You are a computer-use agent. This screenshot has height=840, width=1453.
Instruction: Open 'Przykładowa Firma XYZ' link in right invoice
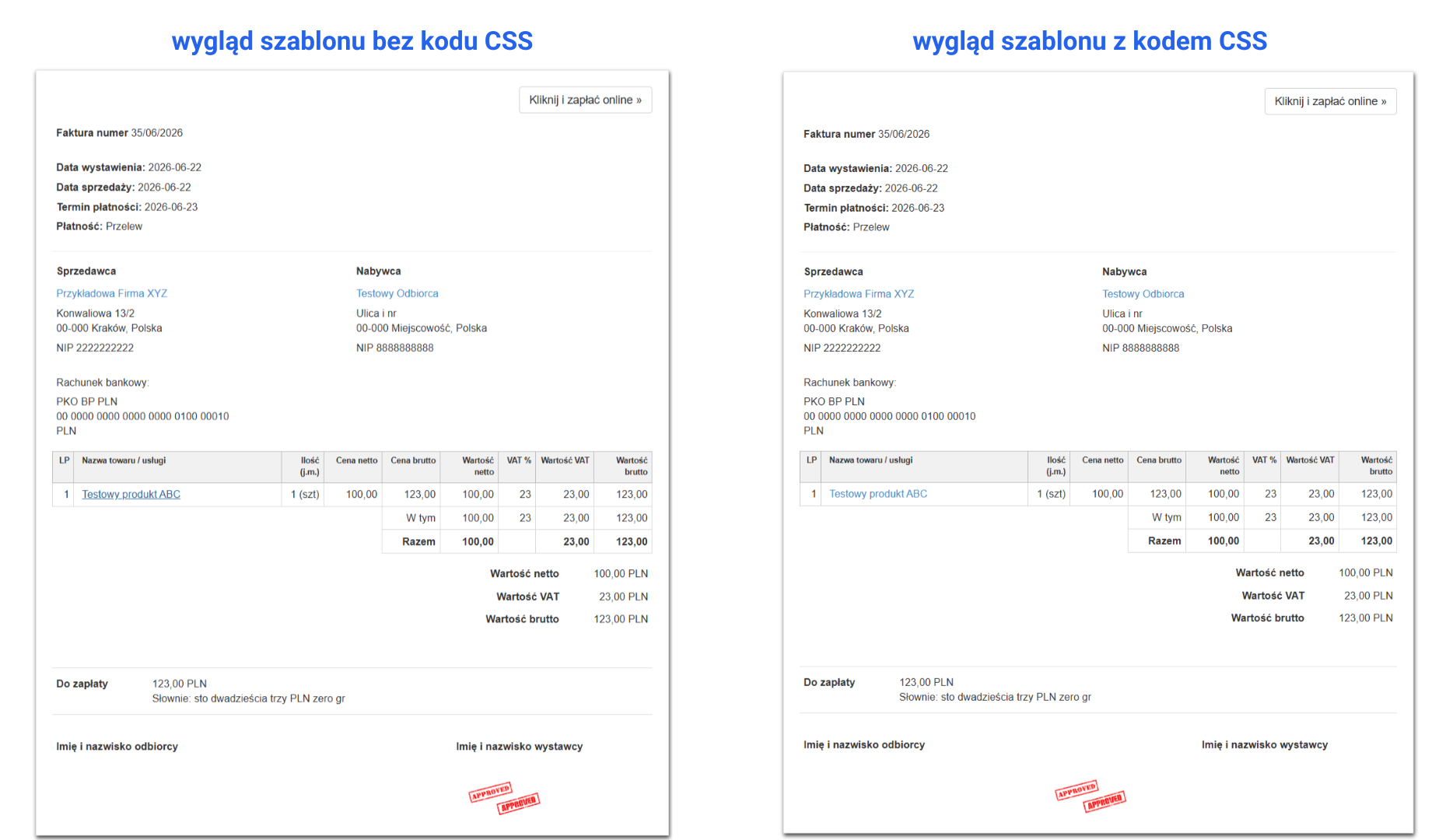[x=859, y=294]
